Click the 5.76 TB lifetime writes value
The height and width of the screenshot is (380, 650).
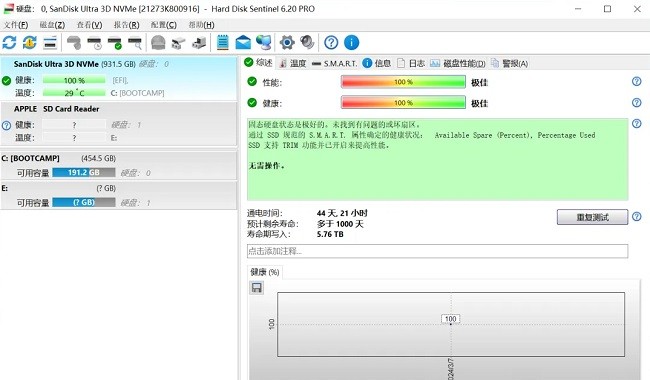click(330, 234)
